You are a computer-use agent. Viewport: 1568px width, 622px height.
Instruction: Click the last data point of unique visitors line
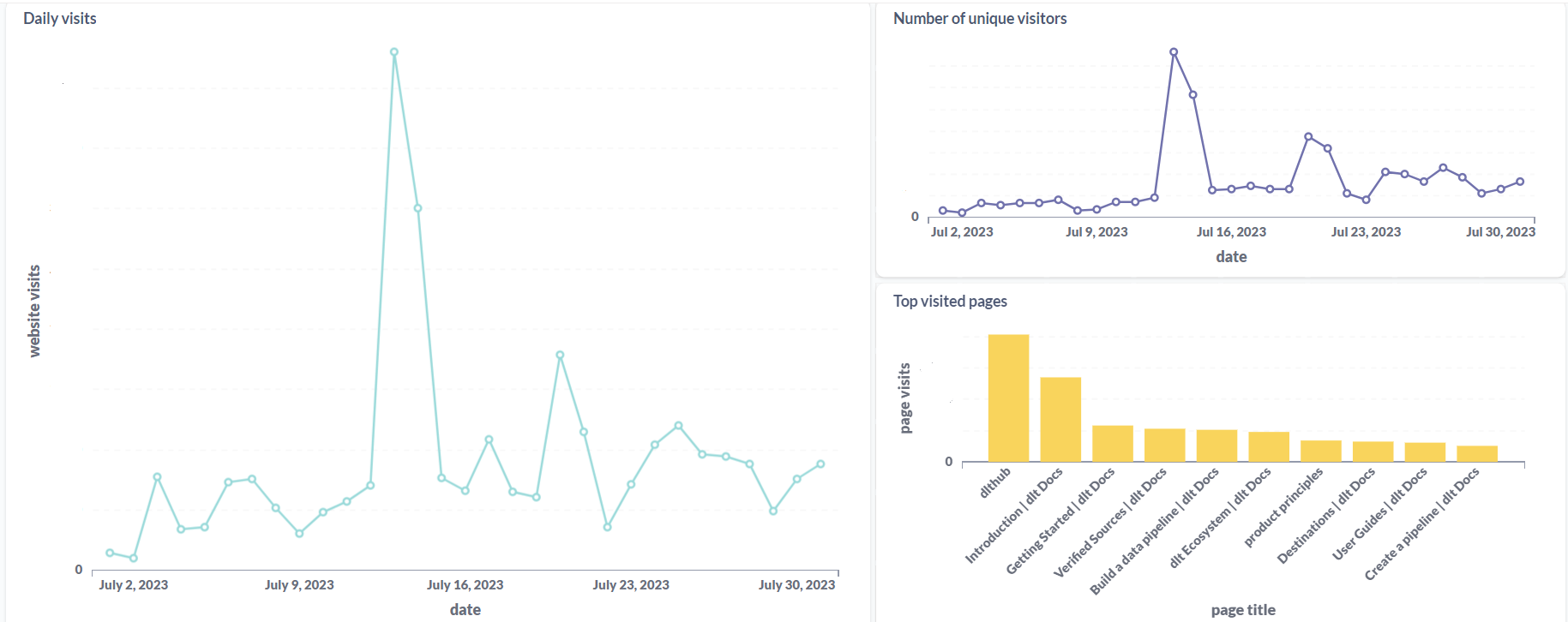click(x=1520, y=182)
